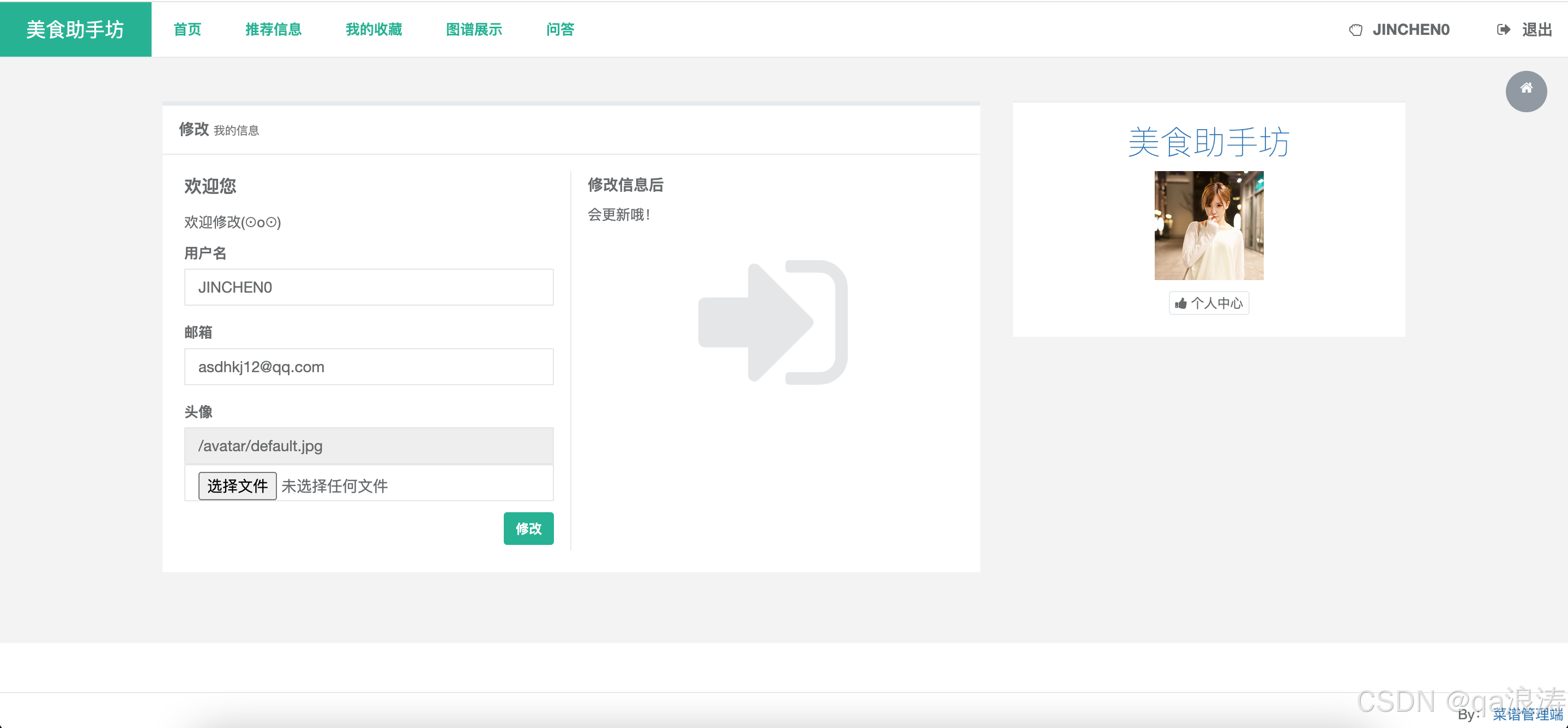
Task: Click the 美食助手坊 green brand logo
Action: (x=75, y=29)
